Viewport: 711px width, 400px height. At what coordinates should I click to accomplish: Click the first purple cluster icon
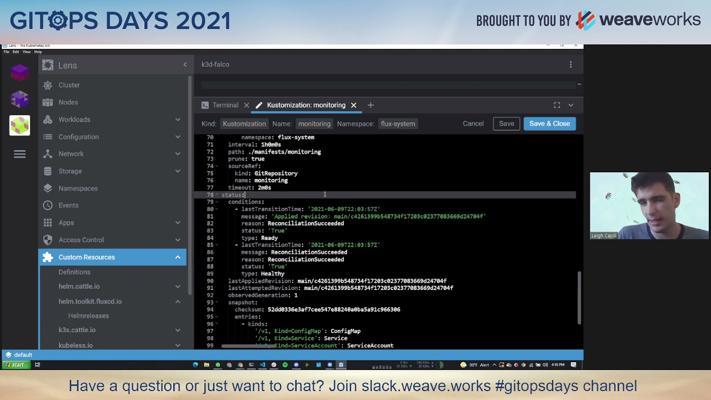click(20, 72)
